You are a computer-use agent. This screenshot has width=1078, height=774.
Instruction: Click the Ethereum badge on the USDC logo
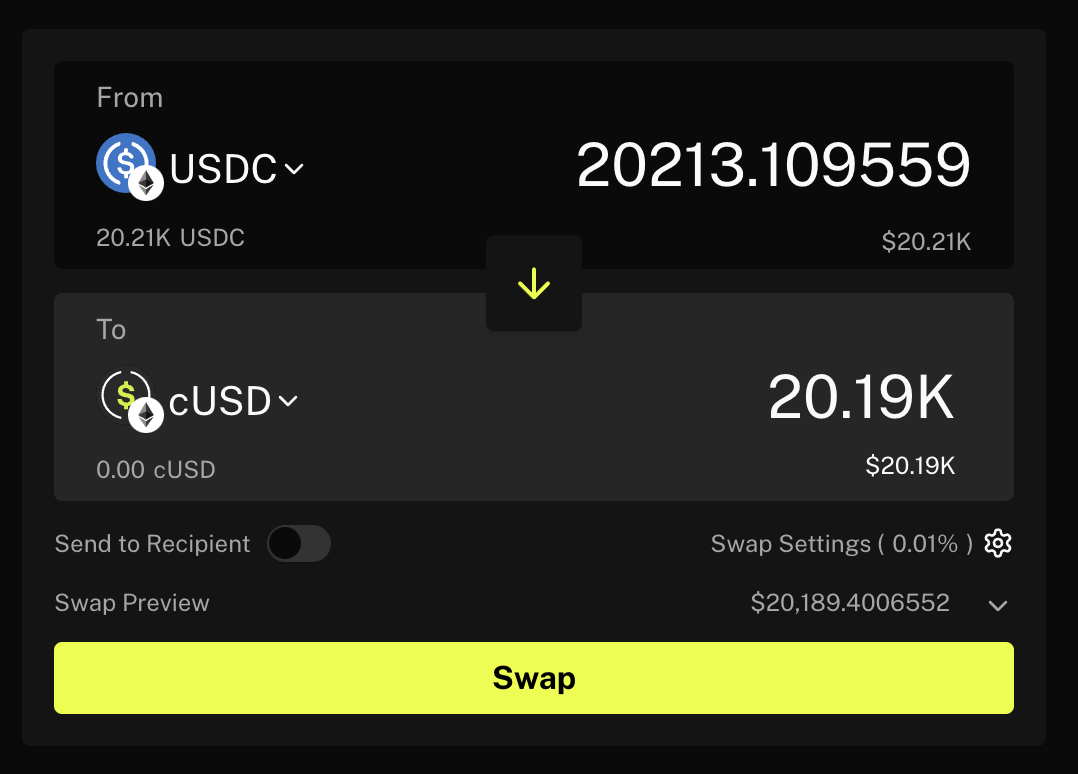click(x=146, y=184)
